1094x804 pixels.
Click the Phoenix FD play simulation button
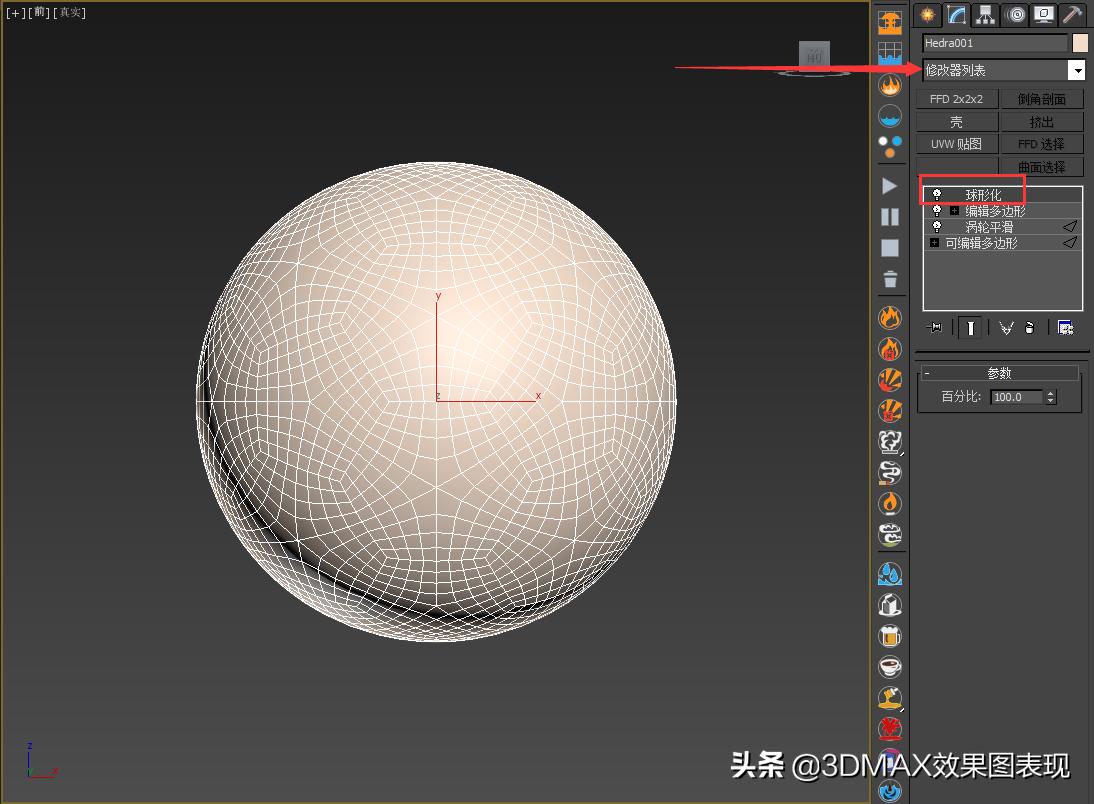pos(889,186)
